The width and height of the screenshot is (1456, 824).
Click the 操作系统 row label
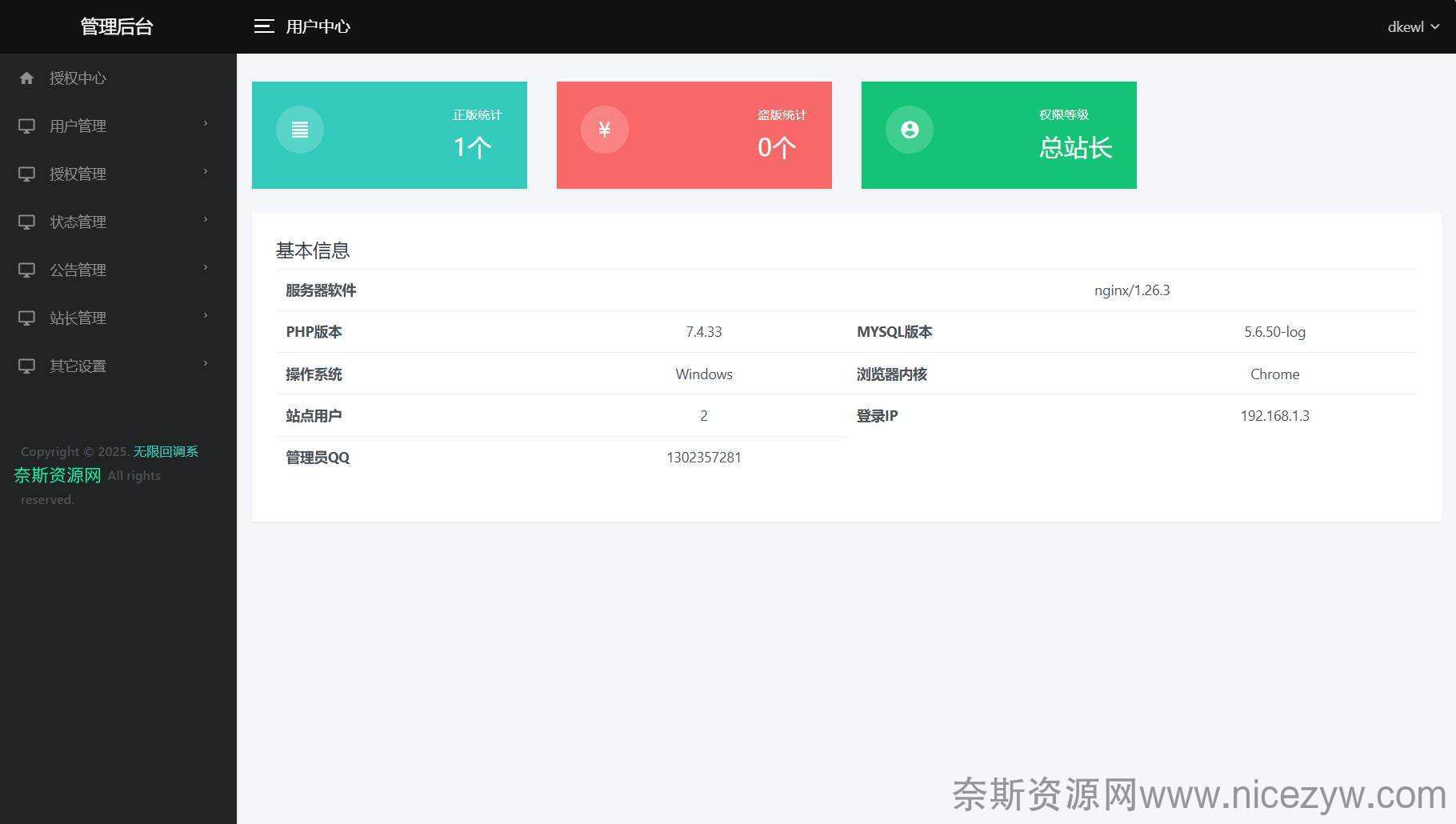[x=314, y=374]
